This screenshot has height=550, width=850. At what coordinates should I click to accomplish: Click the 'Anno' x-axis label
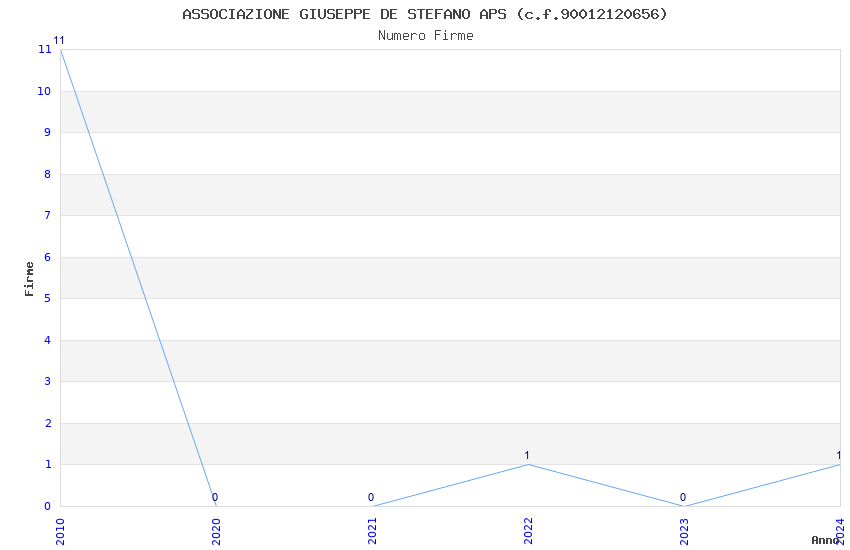pos(825,540)
